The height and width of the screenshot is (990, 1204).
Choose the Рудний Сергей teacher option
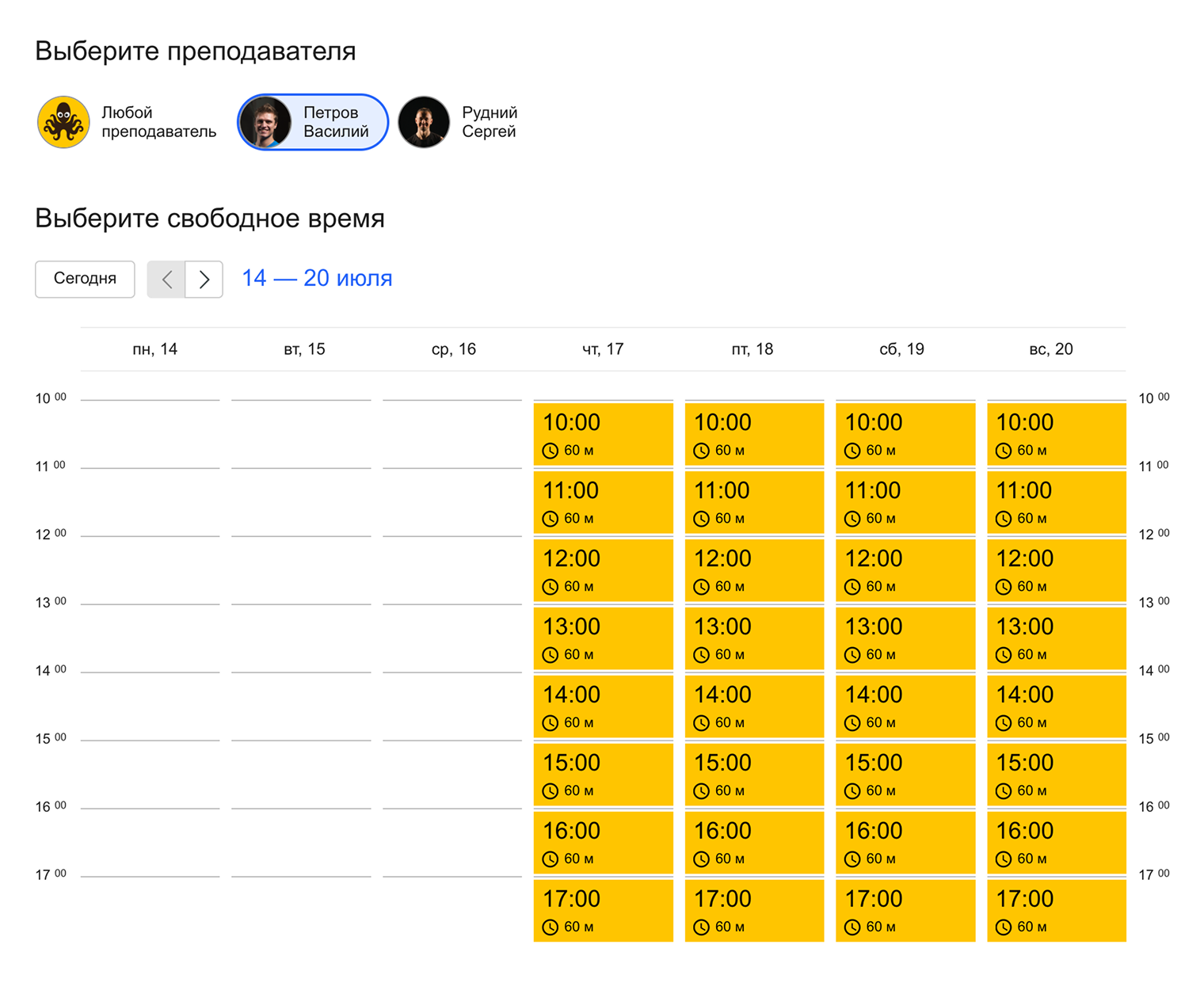[x=459, y=122]
